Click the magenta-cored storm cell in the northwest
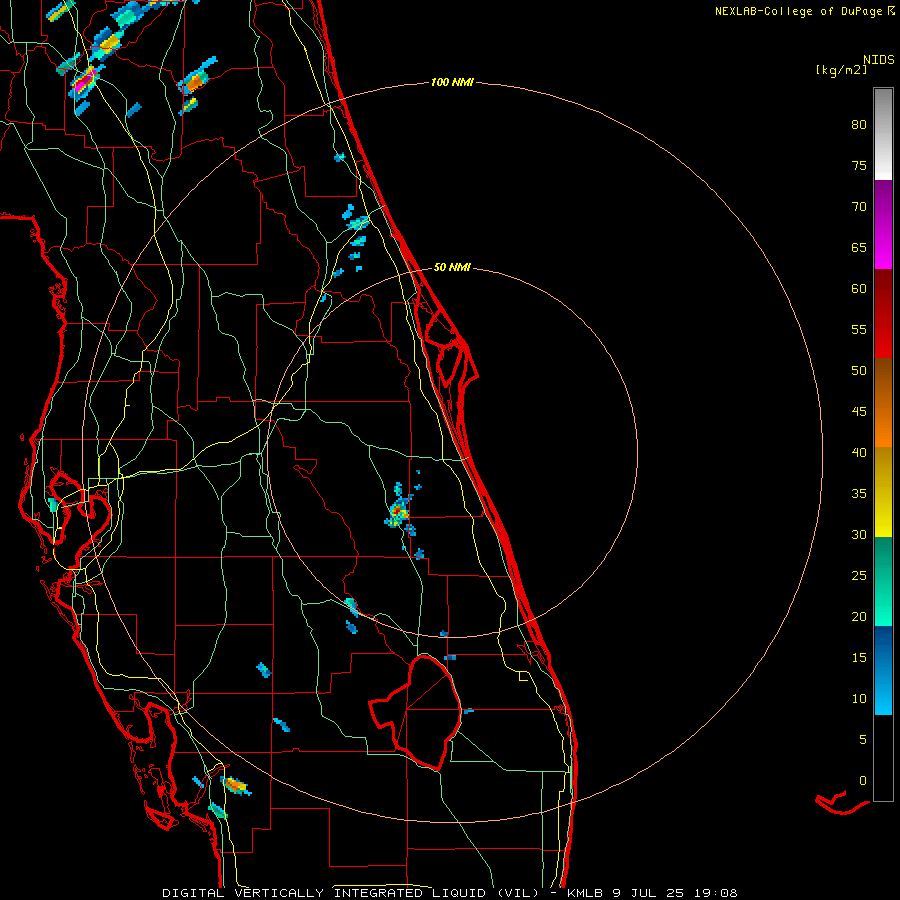900x900 pixels. point(85,83)
